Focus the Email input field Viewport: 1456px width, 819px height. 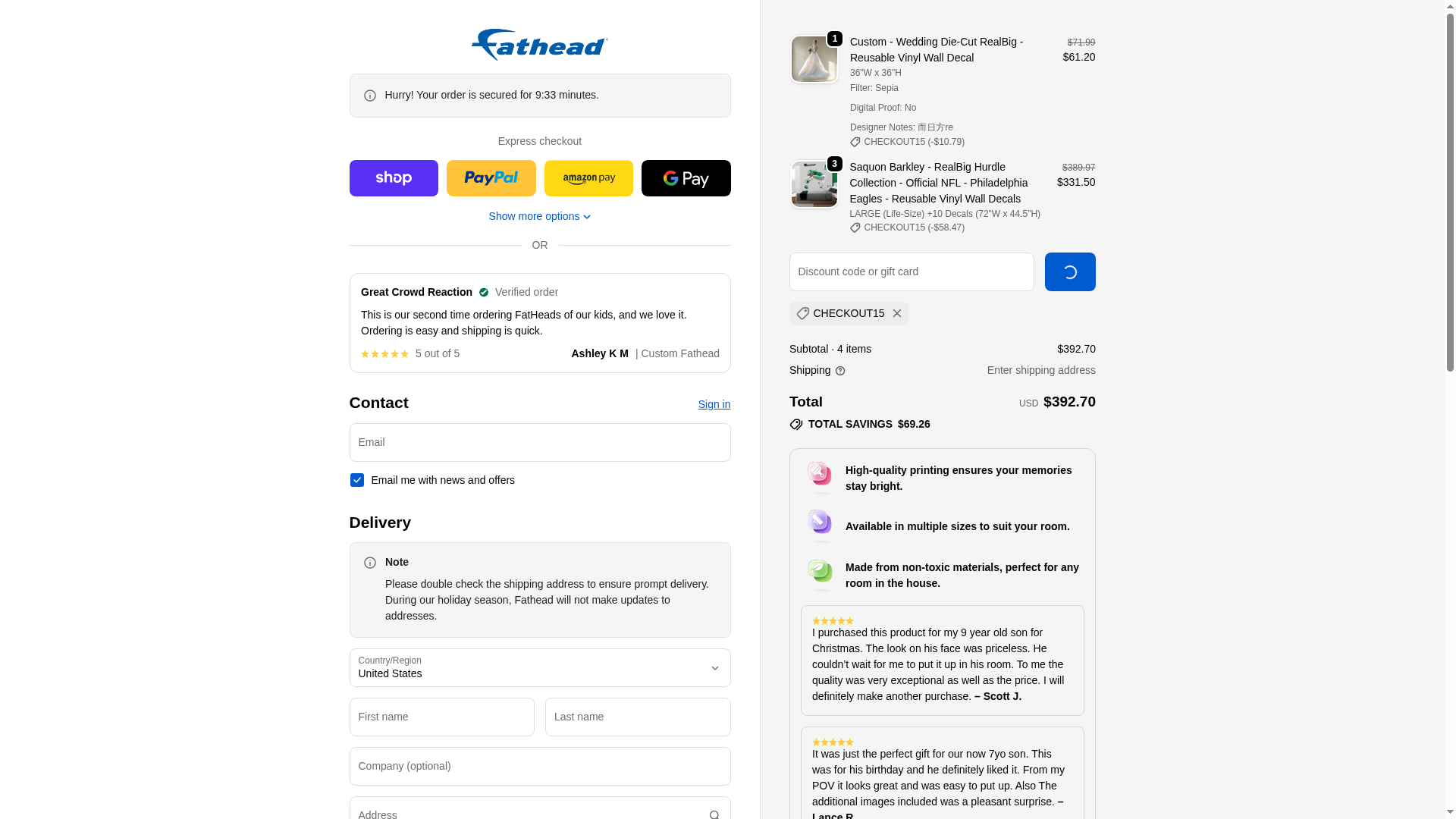[x=540, y=442]
